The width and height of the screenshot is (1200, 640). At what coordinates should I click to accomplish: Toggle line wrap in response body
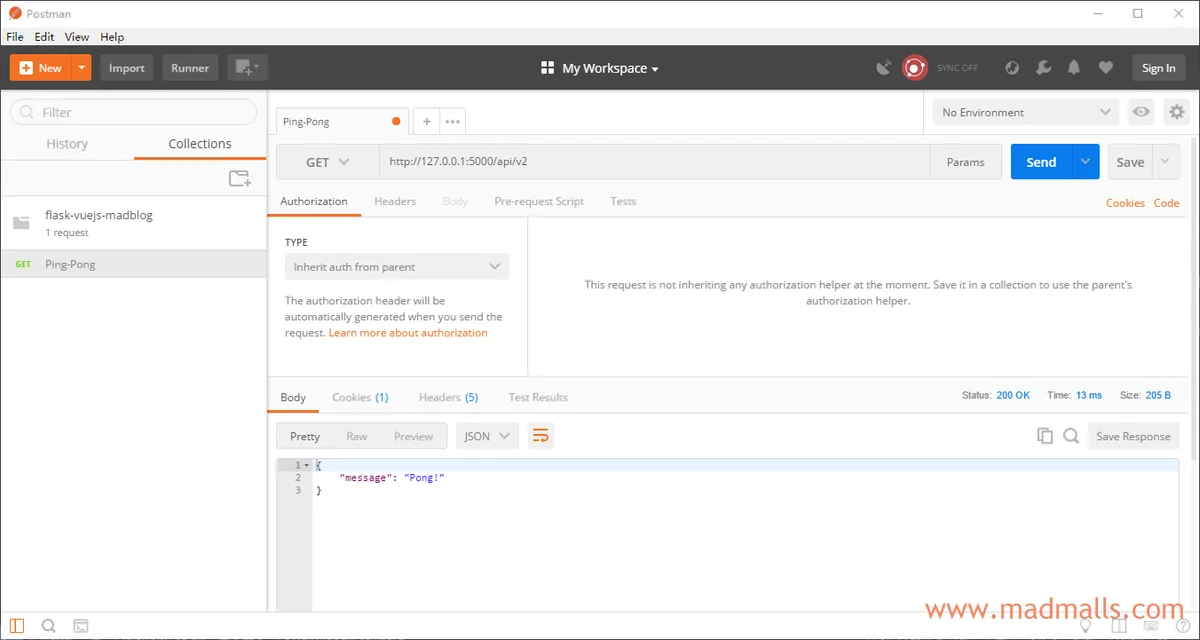click(541, 436)
